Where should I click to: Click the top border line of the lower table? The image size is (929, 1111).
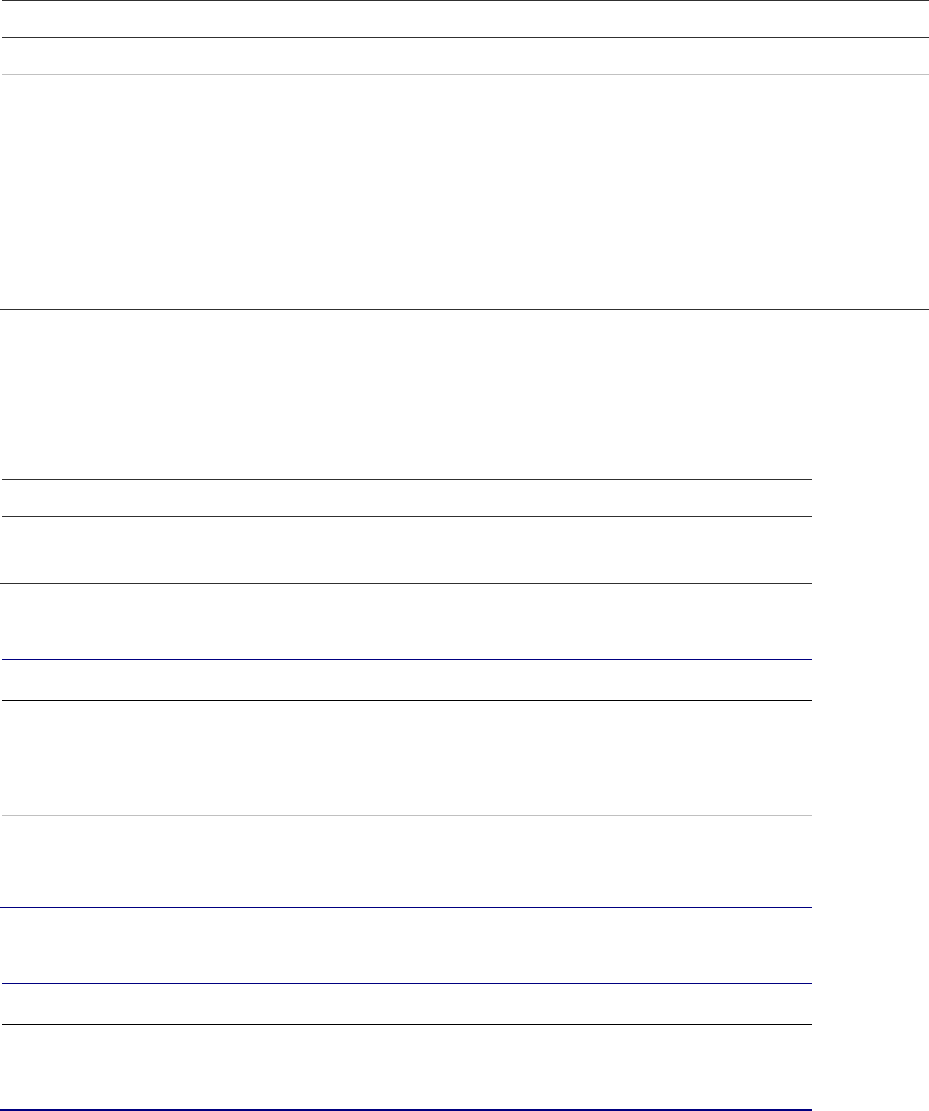pyautogui.click(x=405, y=480)
